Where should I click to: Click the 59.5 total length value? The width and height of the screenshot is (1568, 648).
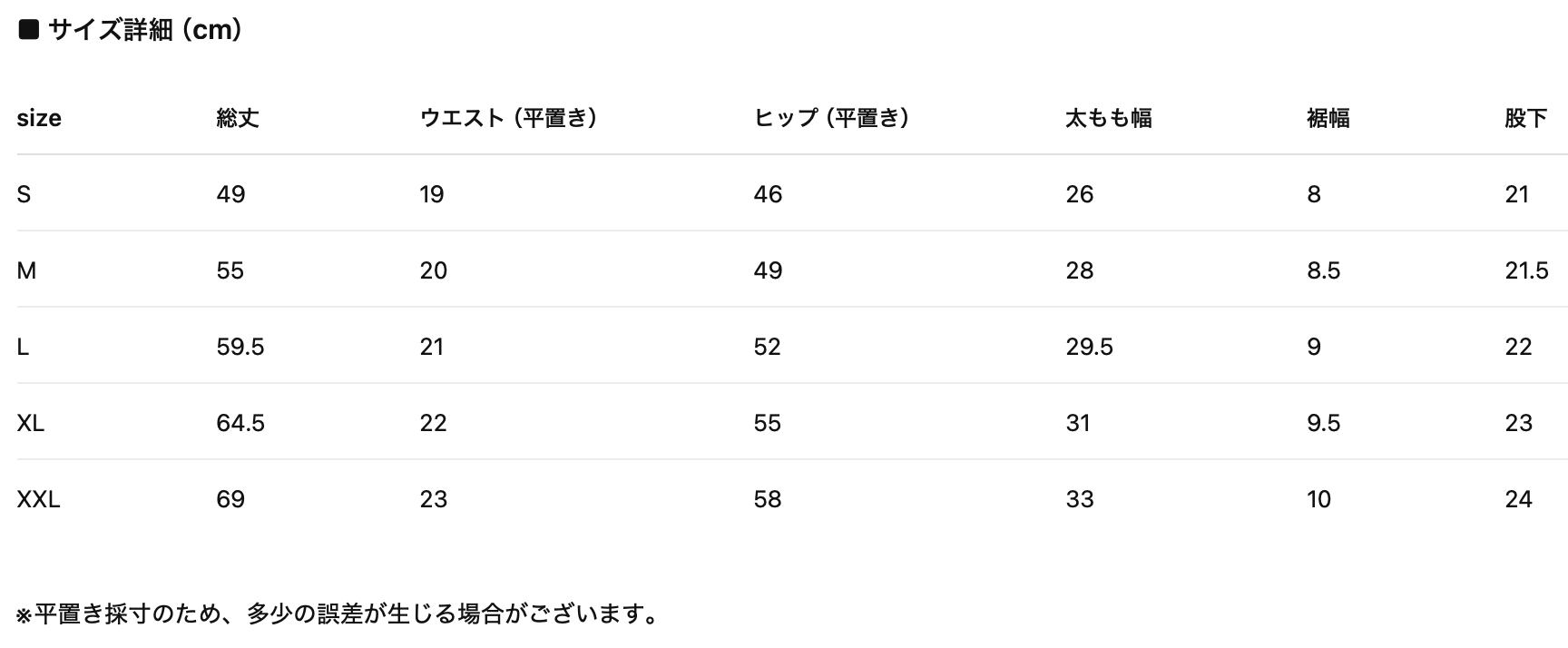[x=240, y=347]
